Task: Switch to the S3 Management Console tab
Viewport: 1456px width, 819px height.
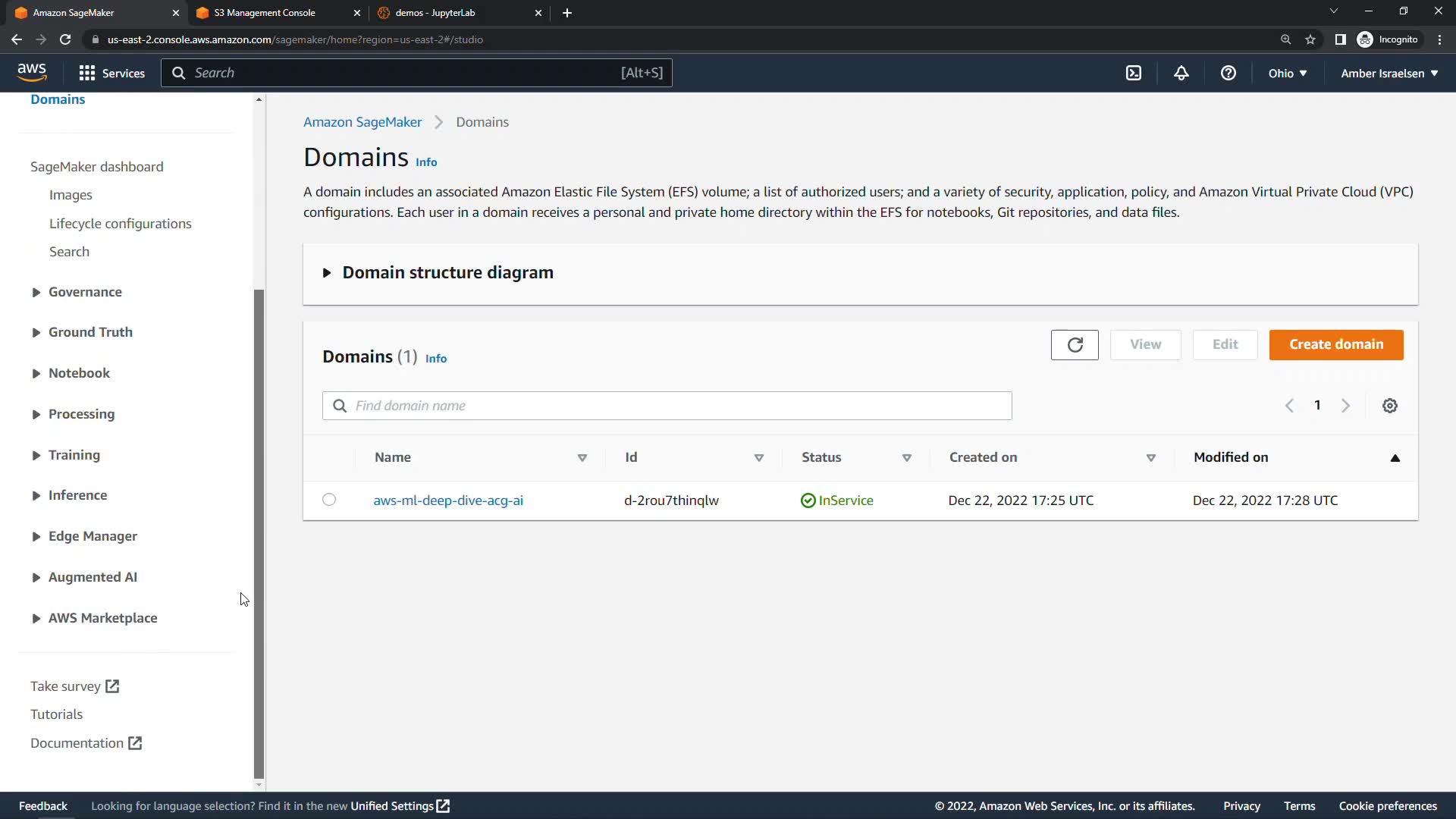Action: pyautogui.click(x=265, y=13)
